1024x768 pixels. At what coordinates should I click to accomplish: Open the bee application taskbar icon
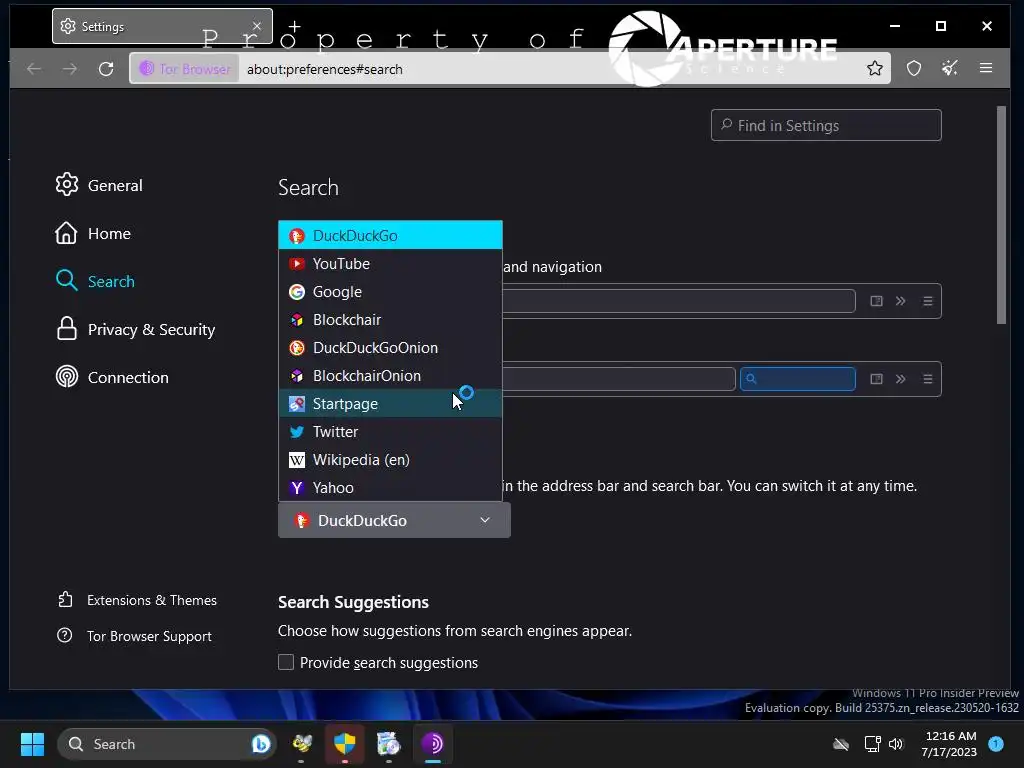click(302, 744)
